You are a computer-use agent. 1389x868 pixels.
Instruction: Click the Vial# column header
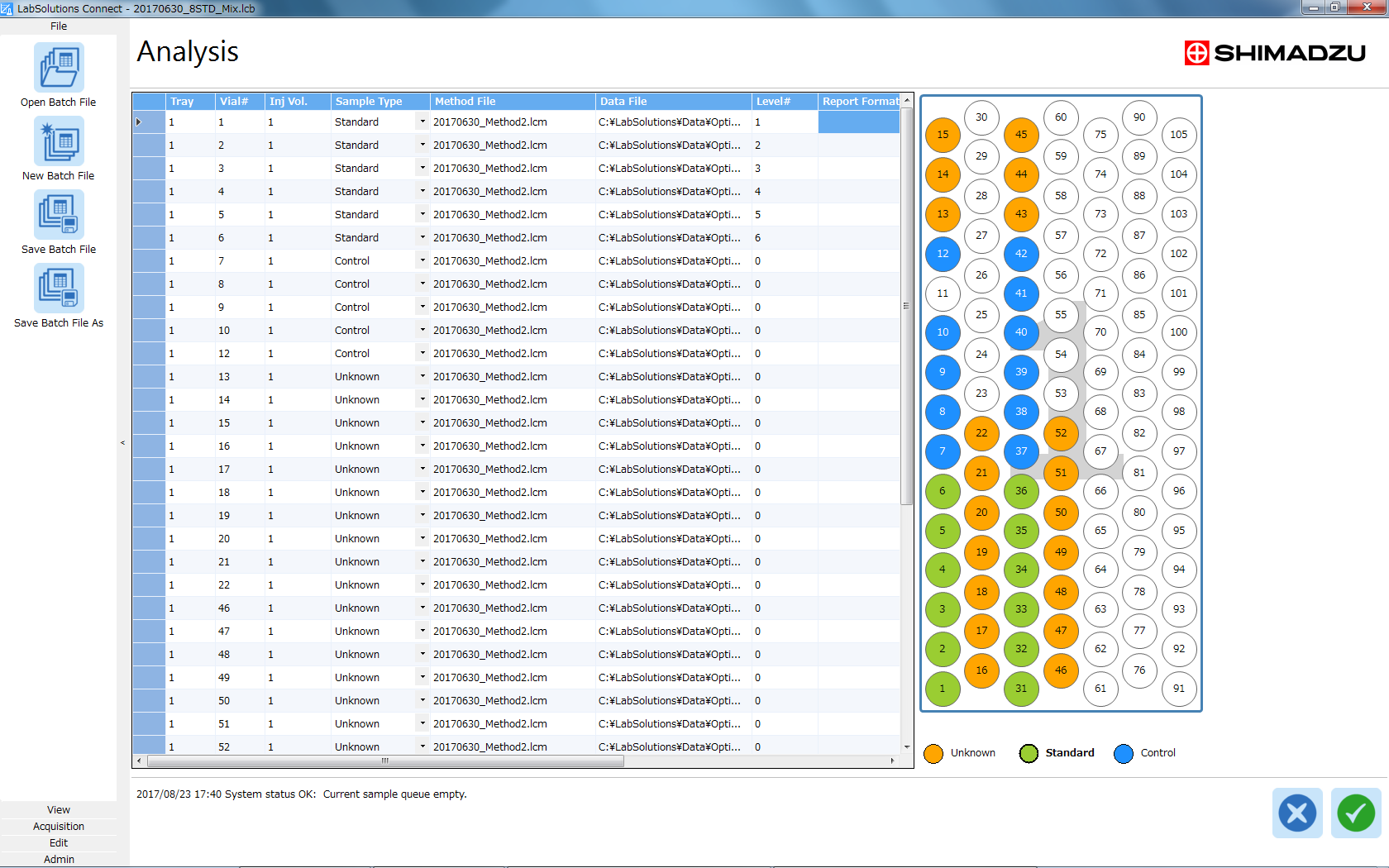click(x=240, y=102)
